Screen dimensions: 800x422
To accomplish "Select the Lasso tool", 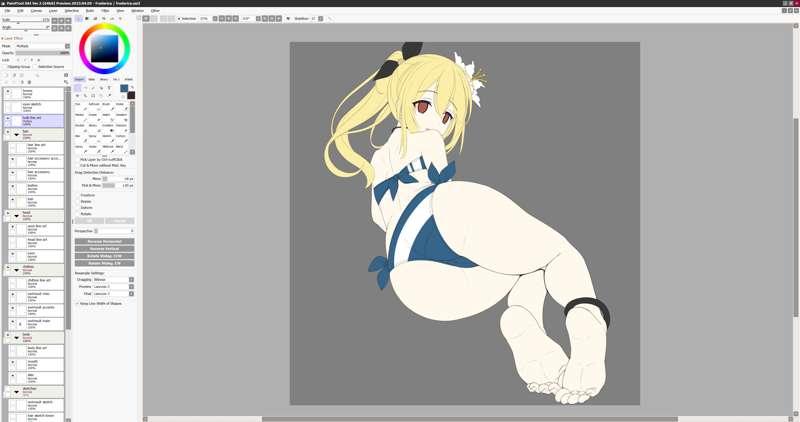I will [85, 88].
